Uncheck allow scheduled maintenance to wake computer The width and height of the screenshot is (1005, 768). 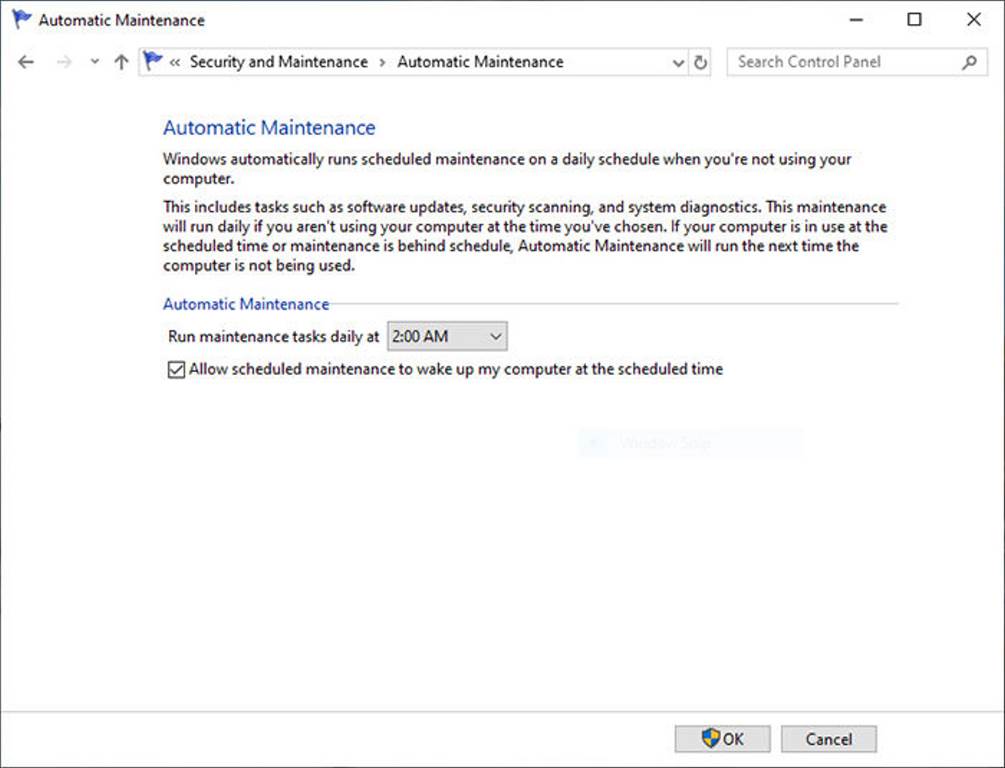175,369
